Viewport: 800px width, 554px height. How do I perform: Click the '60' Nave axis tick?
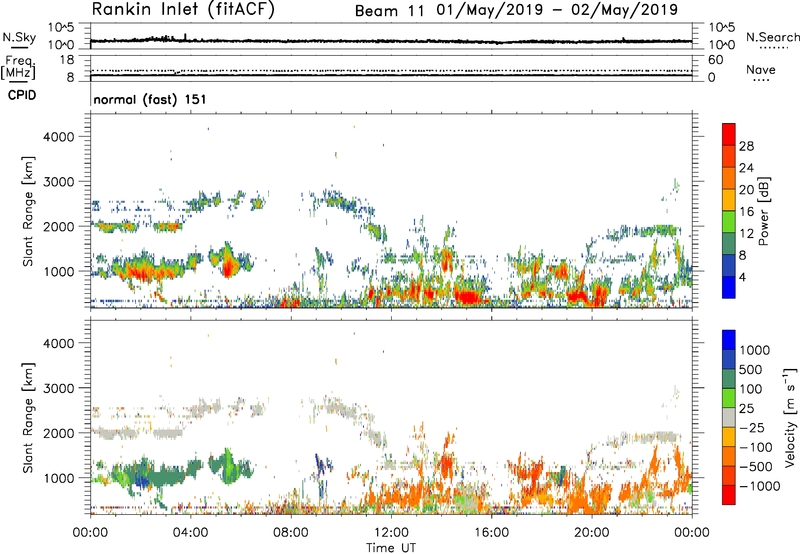point(716,60)
